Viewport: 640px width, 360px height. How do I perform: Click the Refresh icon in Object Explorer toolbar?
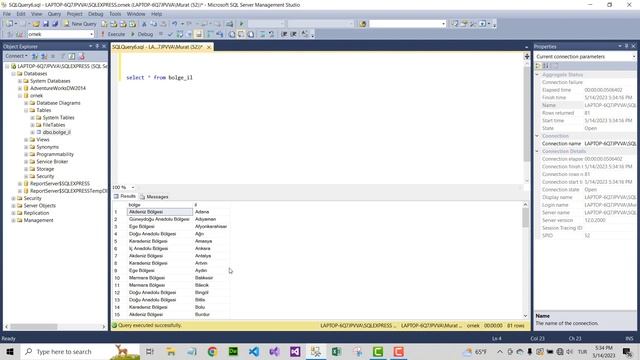72,56
